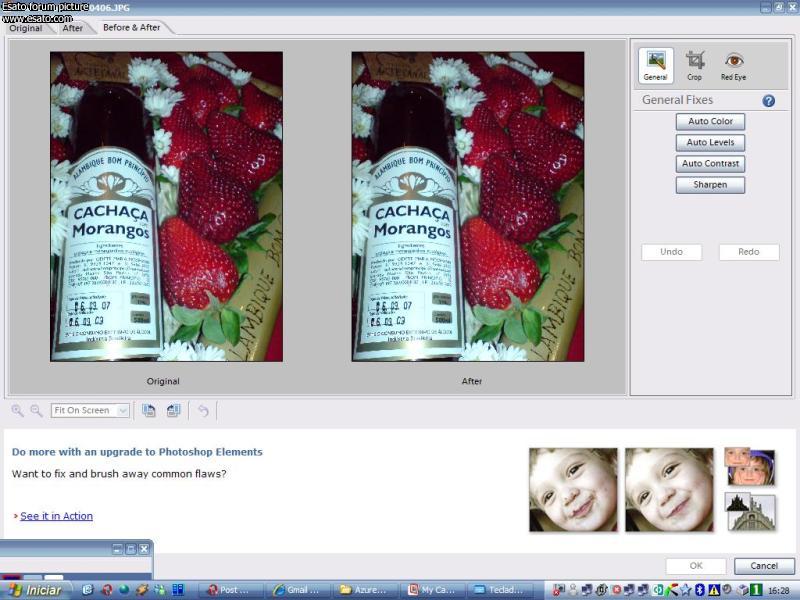Viewport: 800px width, 600px height.
Task: Rotate image right using toolbar icon
Action: tap(173, 410)
